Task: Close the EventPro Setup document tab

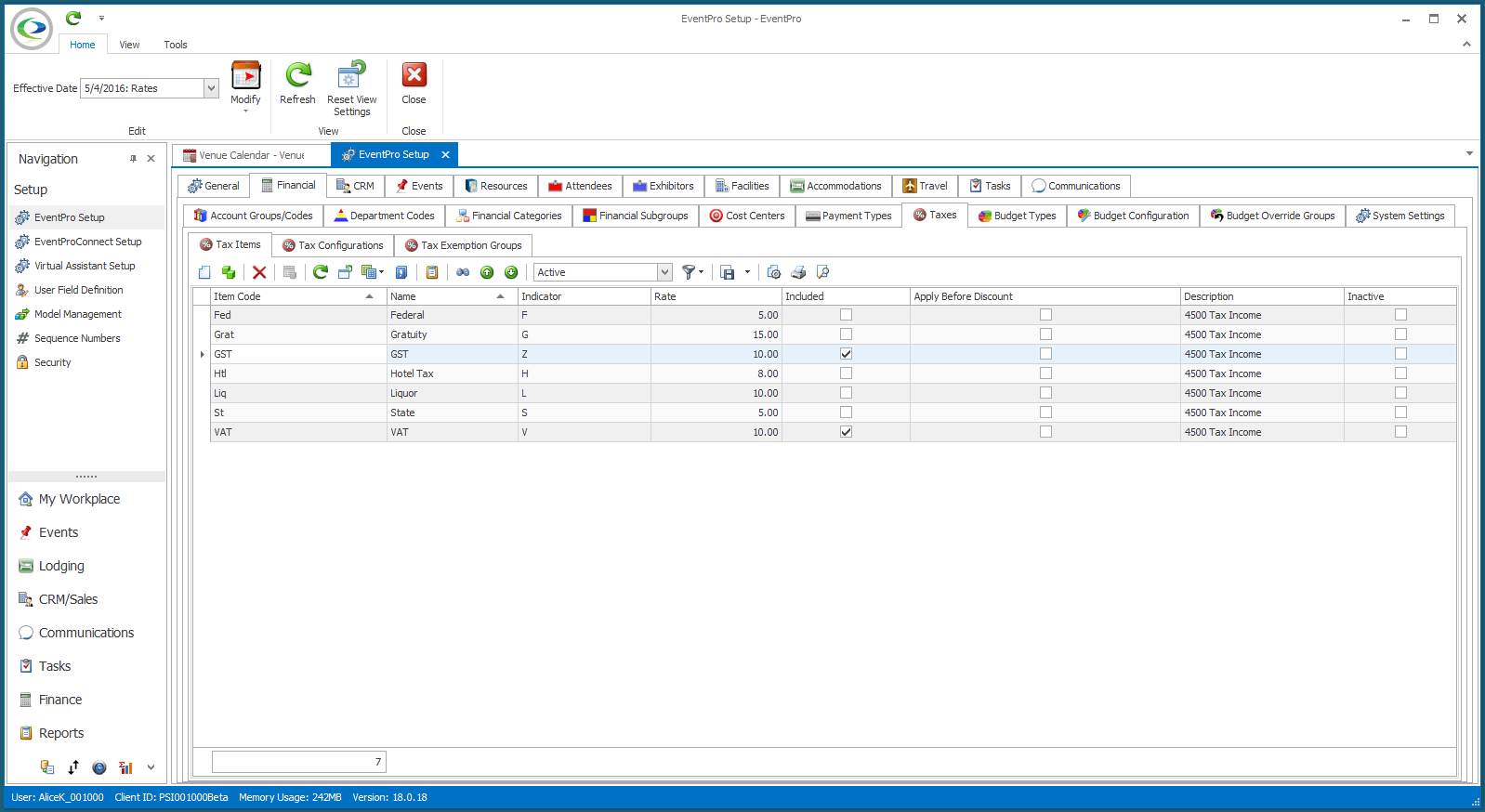Action: [445, 155]
